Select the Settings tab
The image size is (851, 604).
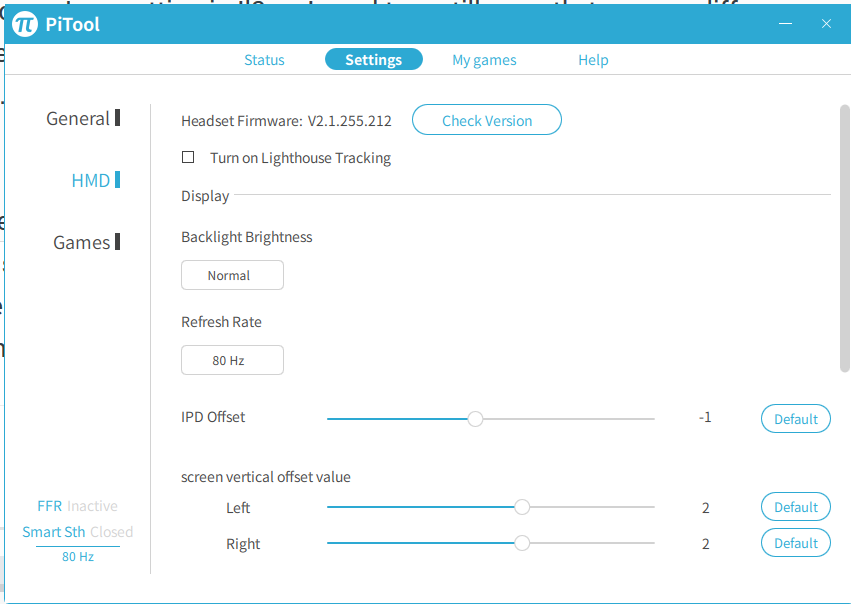click(x=373, y=60)
